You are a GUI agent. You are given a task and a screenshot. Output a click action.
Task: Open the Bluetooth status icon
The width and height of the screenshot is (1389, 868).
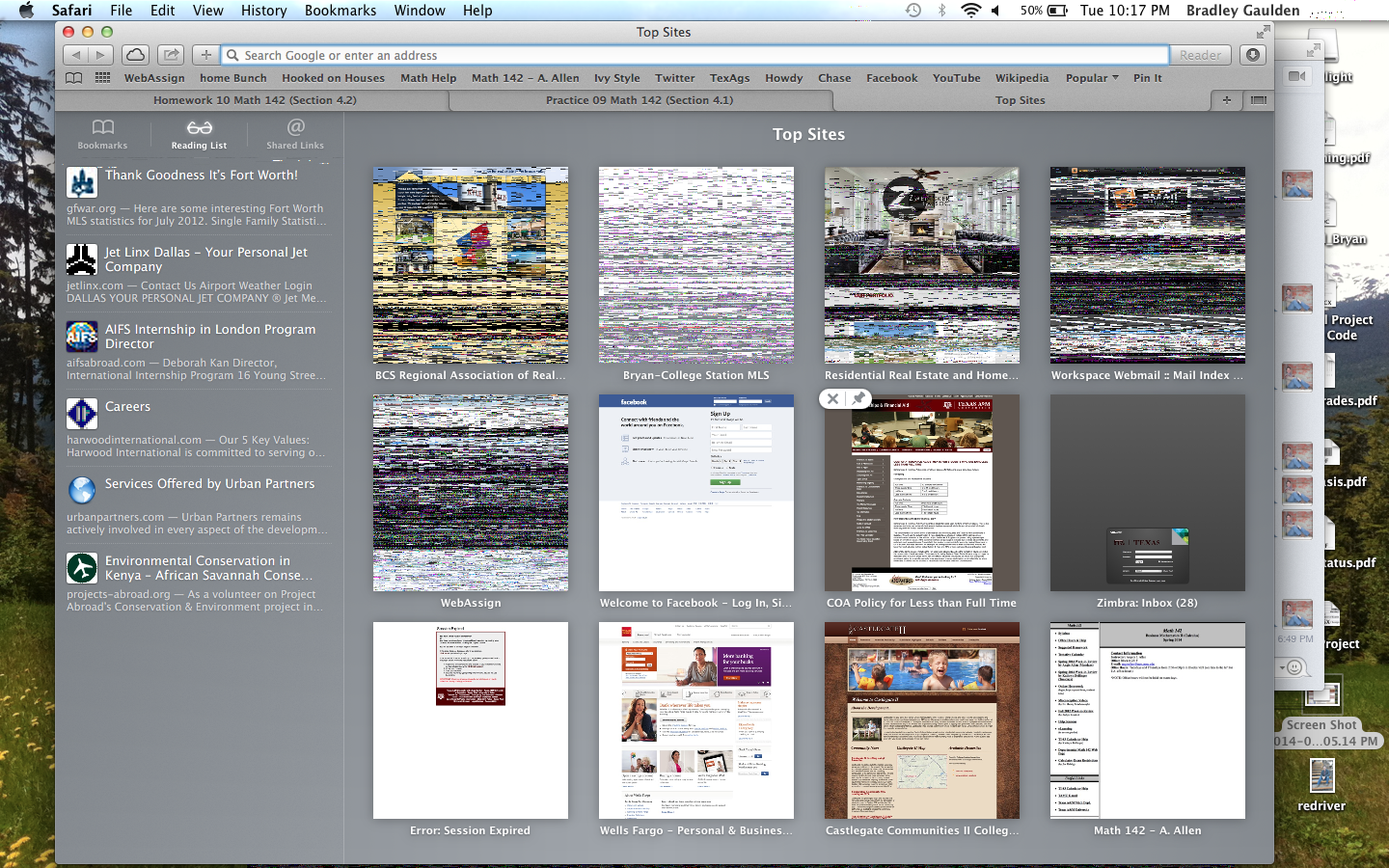941,11
